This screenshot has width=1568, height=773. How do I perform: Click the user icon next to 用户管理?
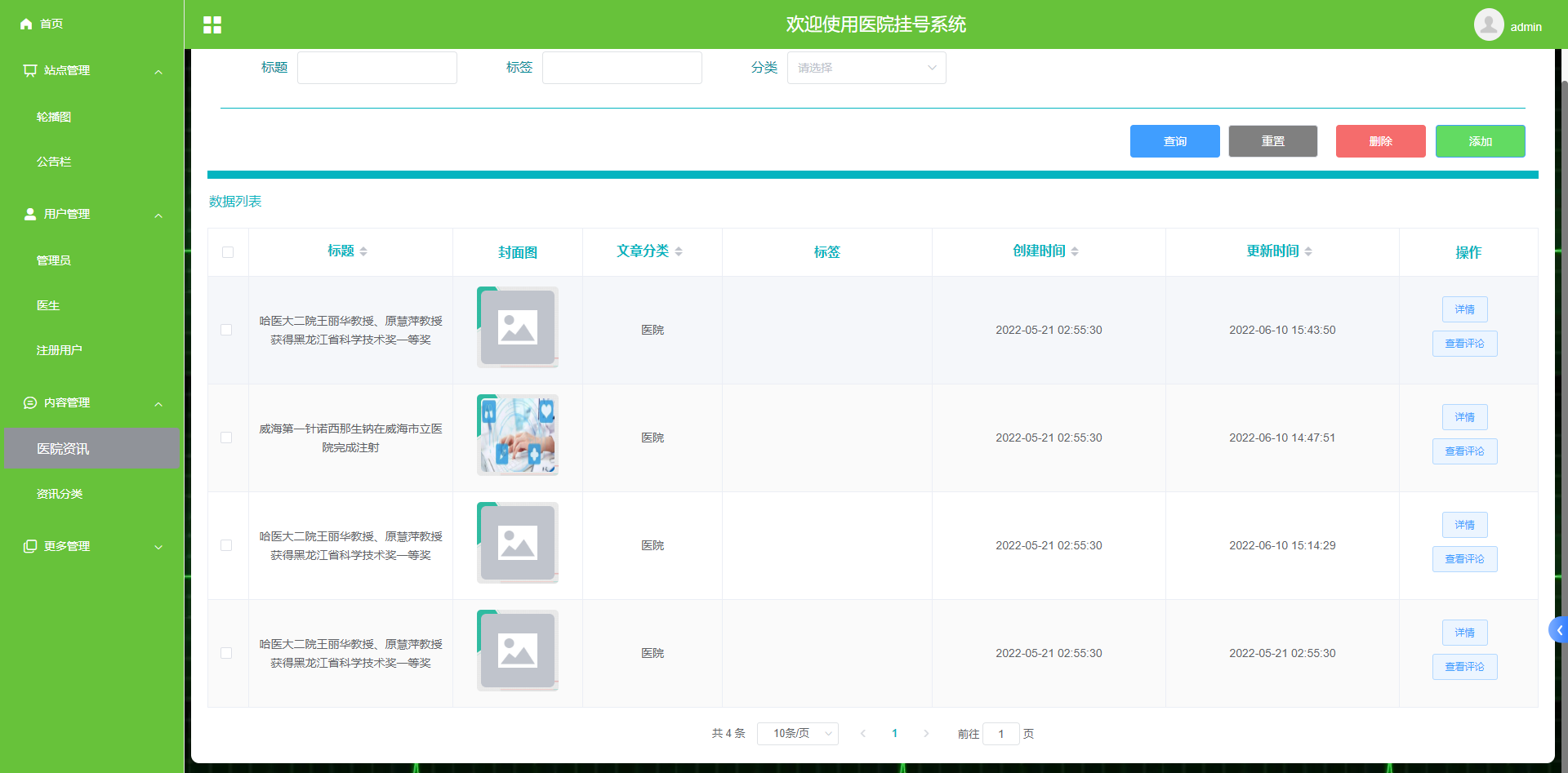(x=29, y=214)
